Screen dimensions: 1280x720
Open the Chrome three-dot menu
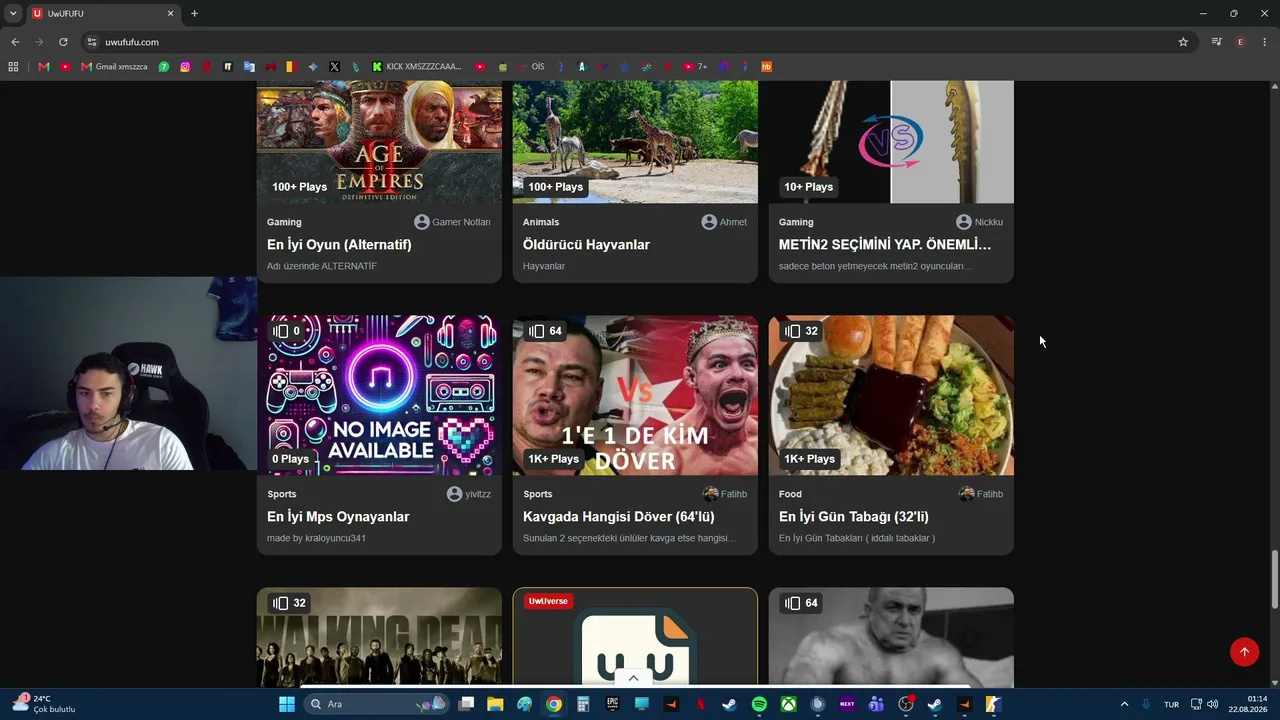[x=1265, y=42]
